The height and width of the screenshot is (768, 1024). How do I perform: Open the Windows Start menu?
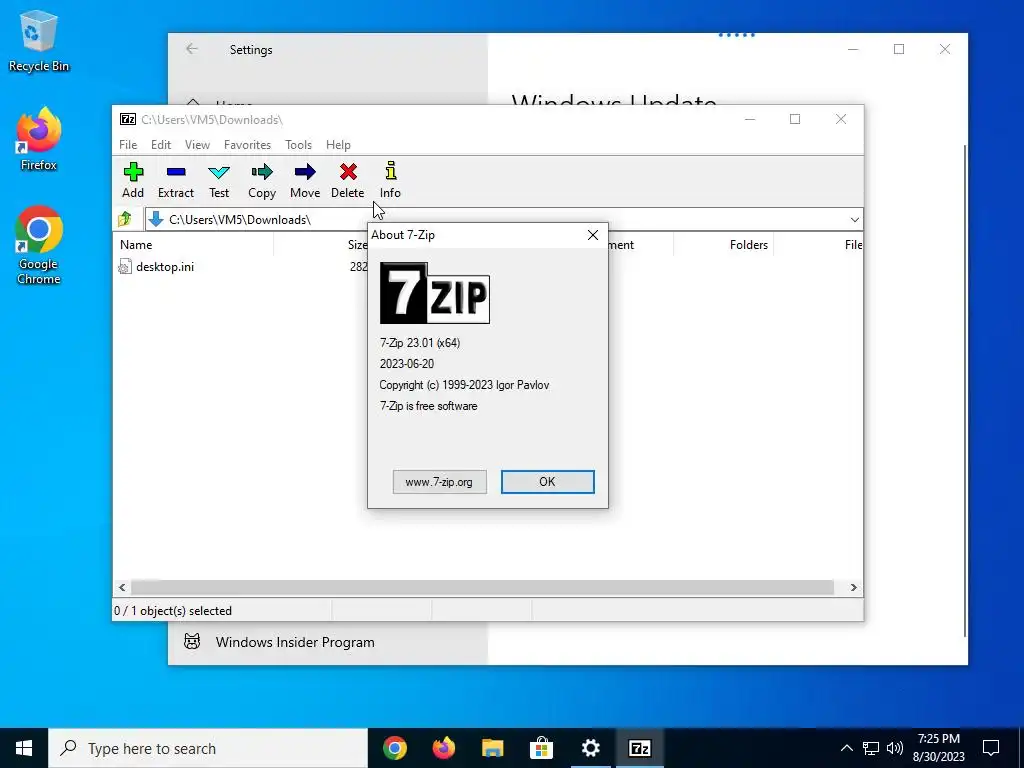24,748
